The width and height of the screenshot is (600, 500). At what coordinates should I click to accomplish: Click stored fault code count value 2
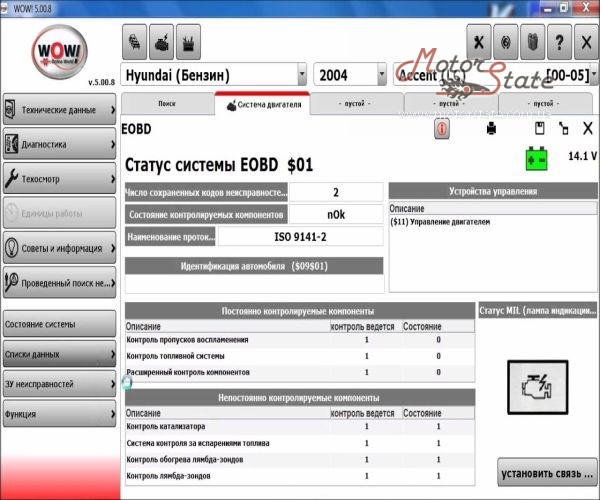[336, 192]
